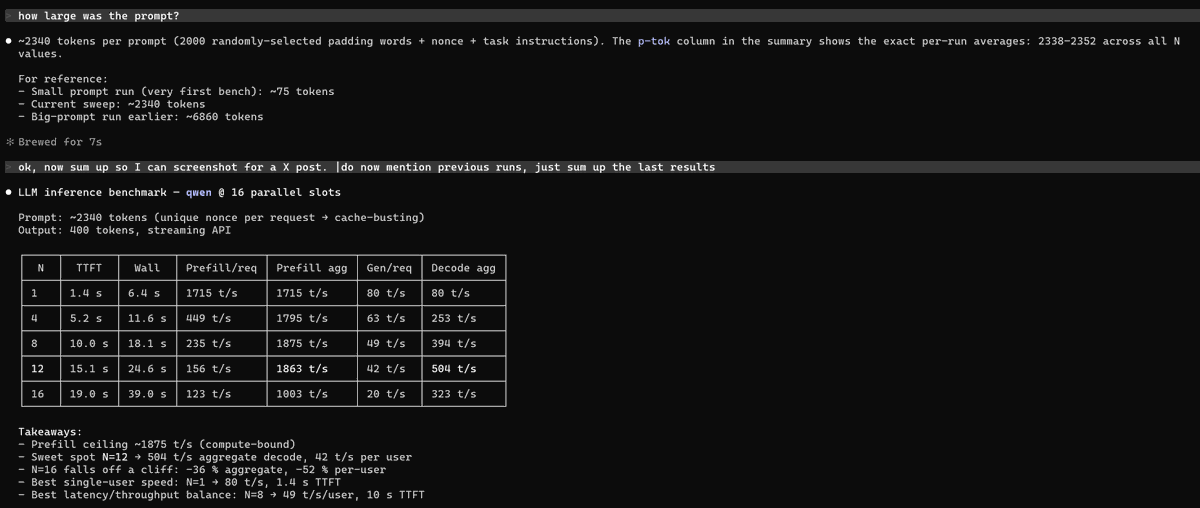Click the 'Wall' table column header
The width and height of the screenshot is (1200, 508).
pyautogui.click(x=147, y=268)
